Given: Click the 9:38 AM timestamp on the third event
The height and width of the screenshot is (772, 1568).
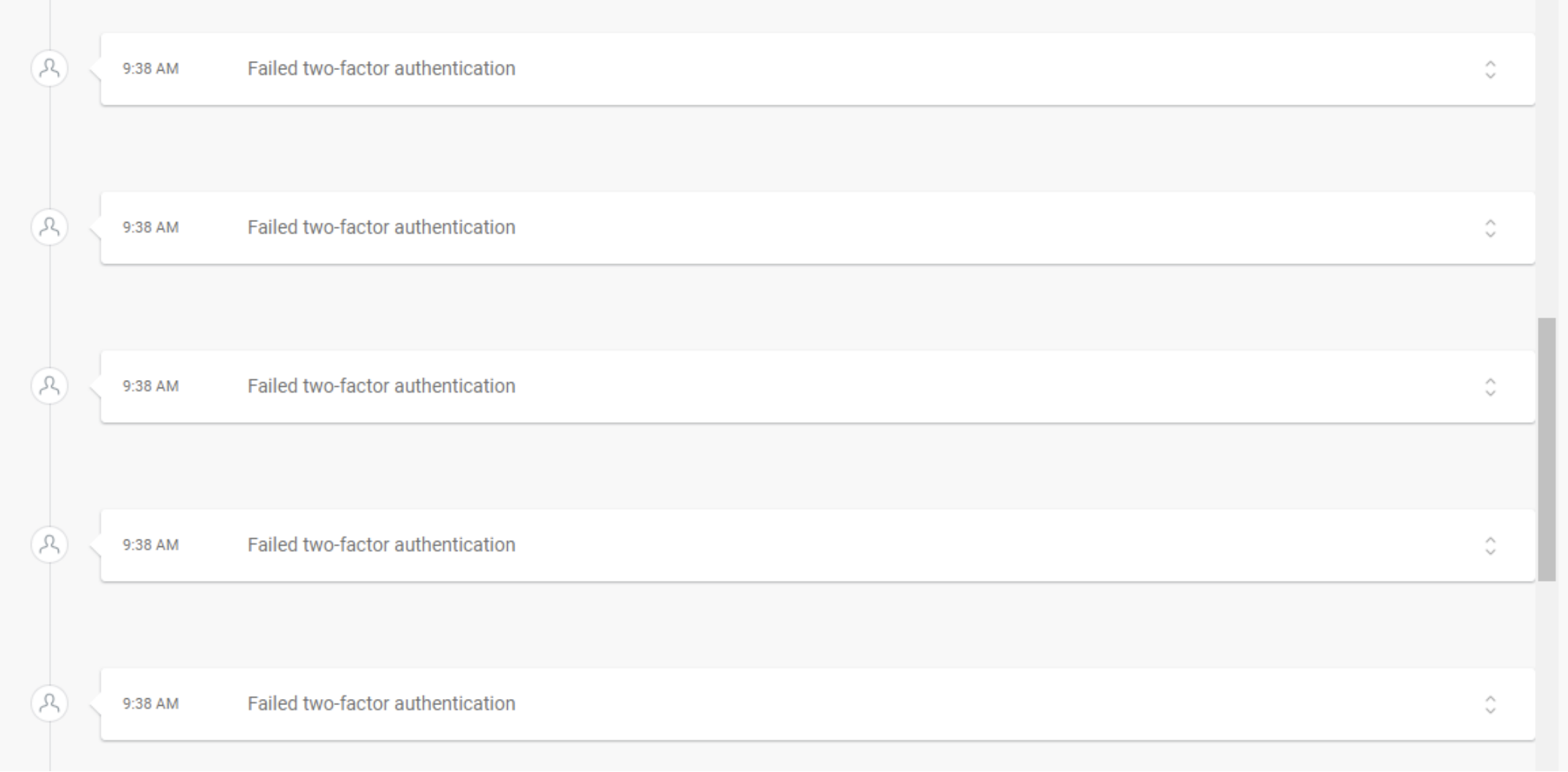Looking at the screenshot, I should [x=150, y=386].
